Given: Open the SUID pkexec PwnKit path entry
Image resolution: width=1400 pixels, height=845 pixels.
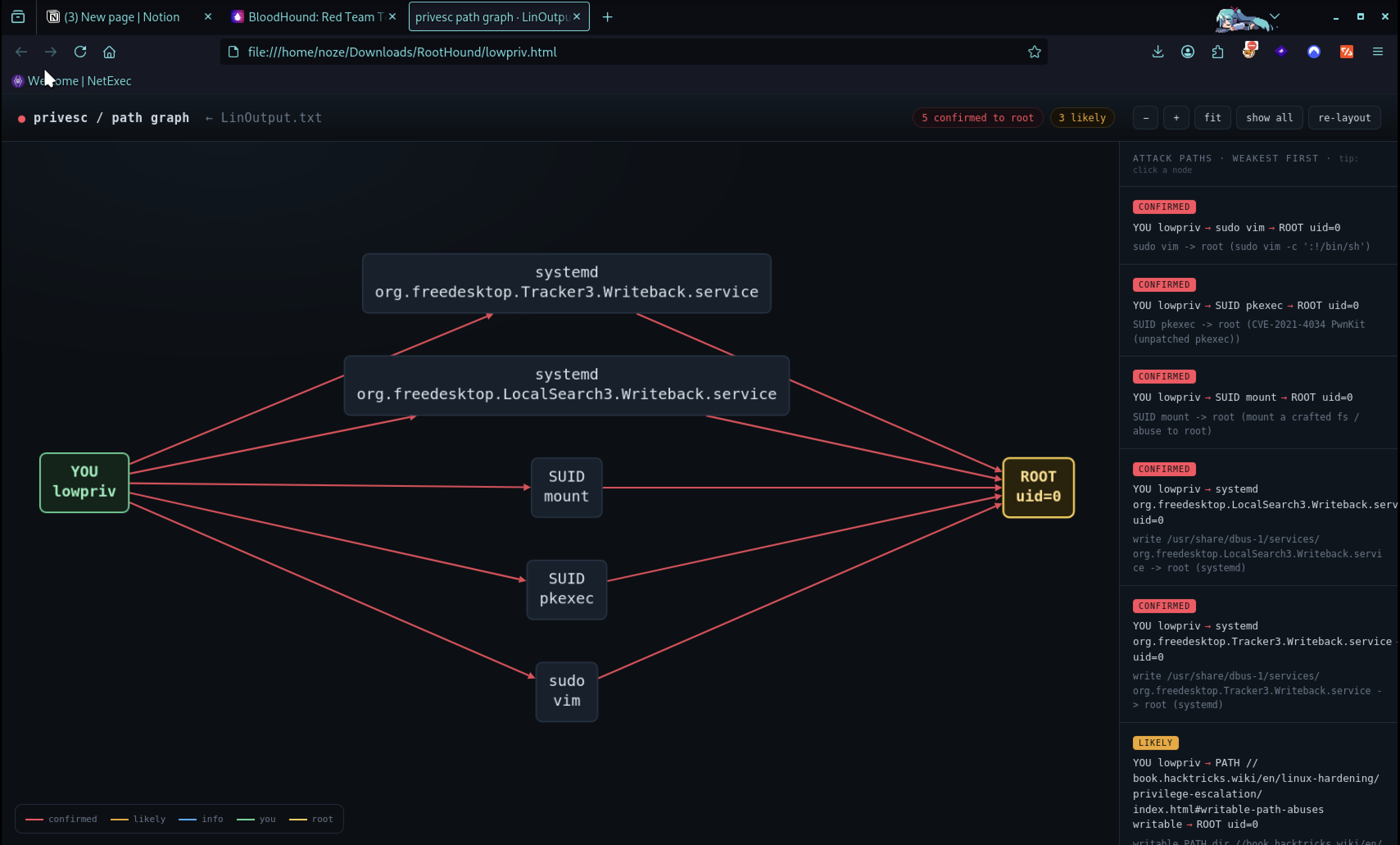Looking at the screenshot, I should (1259, 311).
